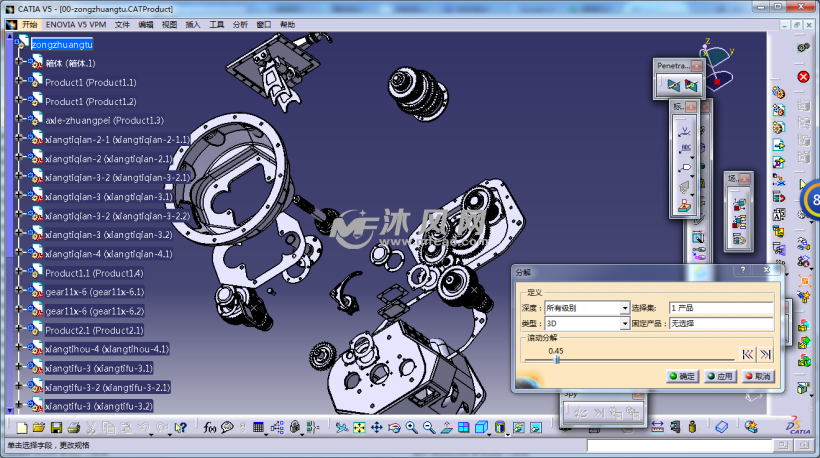Select the Rotate view tool
Viewport: 820px width, 458px height.
coord(394,428)
